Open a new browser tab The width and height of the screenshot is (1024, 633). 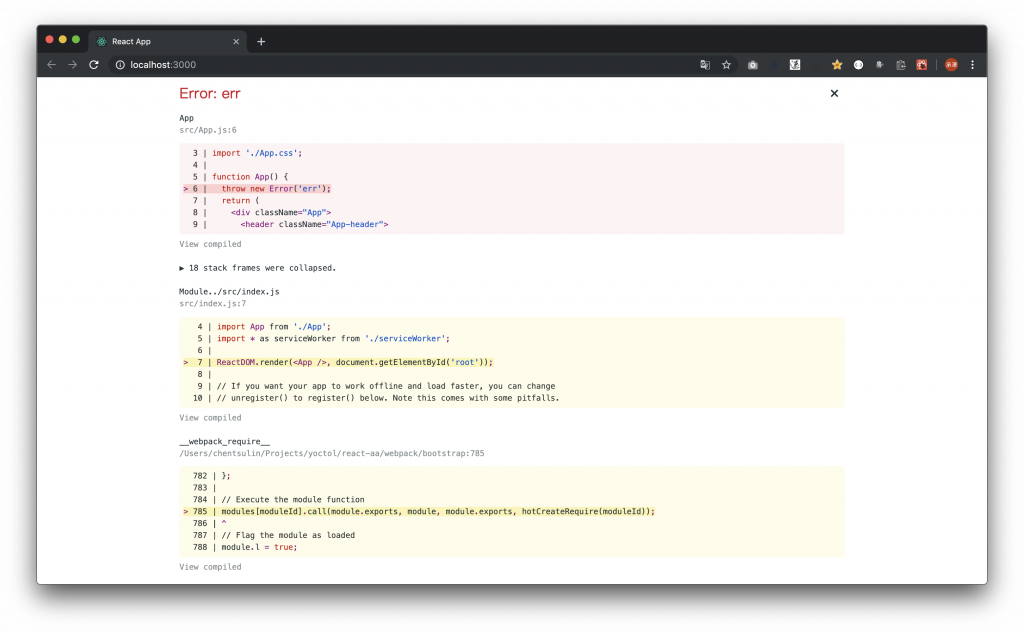tap(261, 41)
